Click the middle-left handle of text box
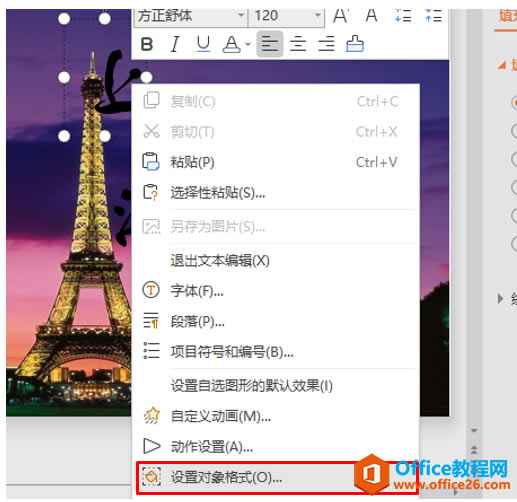This screenshot has width=517, height=502. (x=64, y=77)
